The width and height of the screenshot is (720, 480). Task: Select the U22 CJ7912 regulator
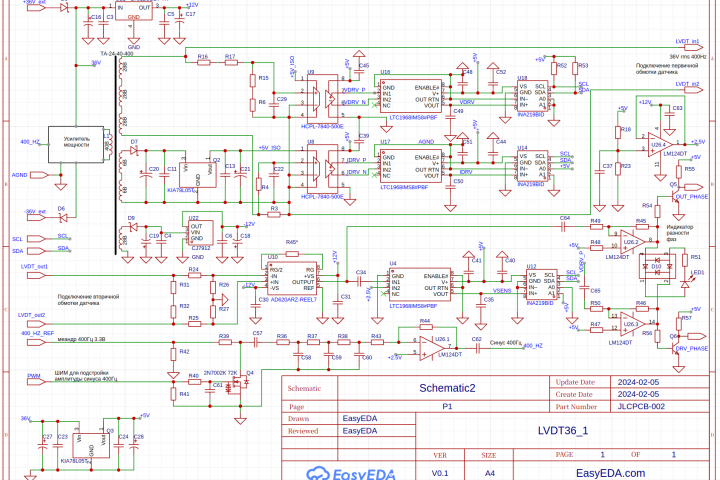point(201,233)
